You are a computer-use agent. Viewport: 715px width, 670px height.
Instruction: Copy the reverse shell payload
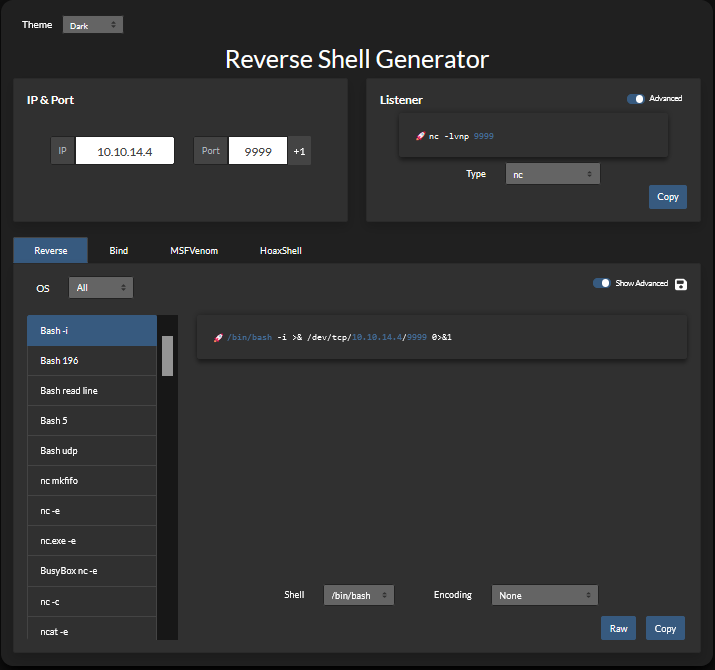[665, 628]
